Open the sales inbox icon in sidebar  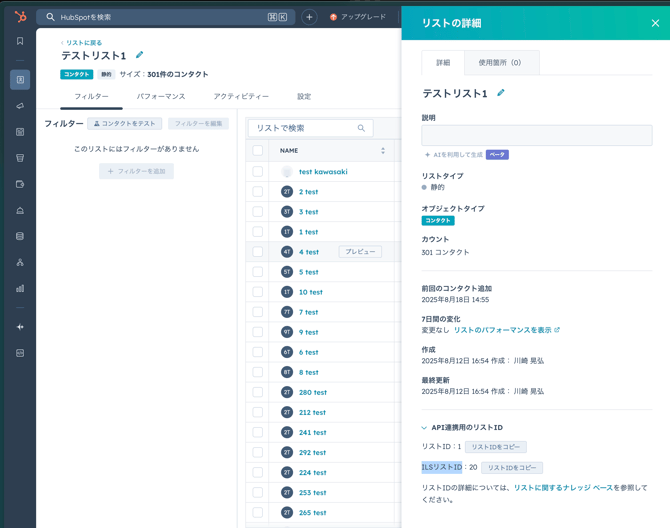tap(20, 158)
